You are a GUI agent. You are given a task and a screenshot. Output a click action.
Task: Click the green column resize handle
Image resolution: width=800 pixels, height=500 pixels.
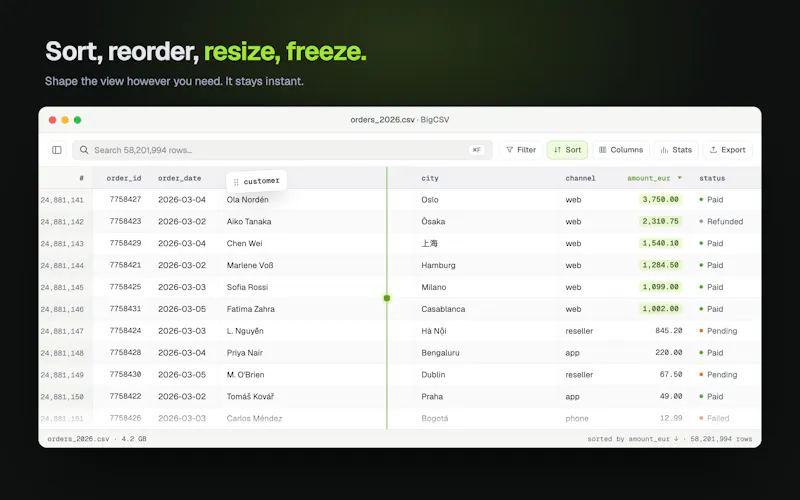(387, 298)
